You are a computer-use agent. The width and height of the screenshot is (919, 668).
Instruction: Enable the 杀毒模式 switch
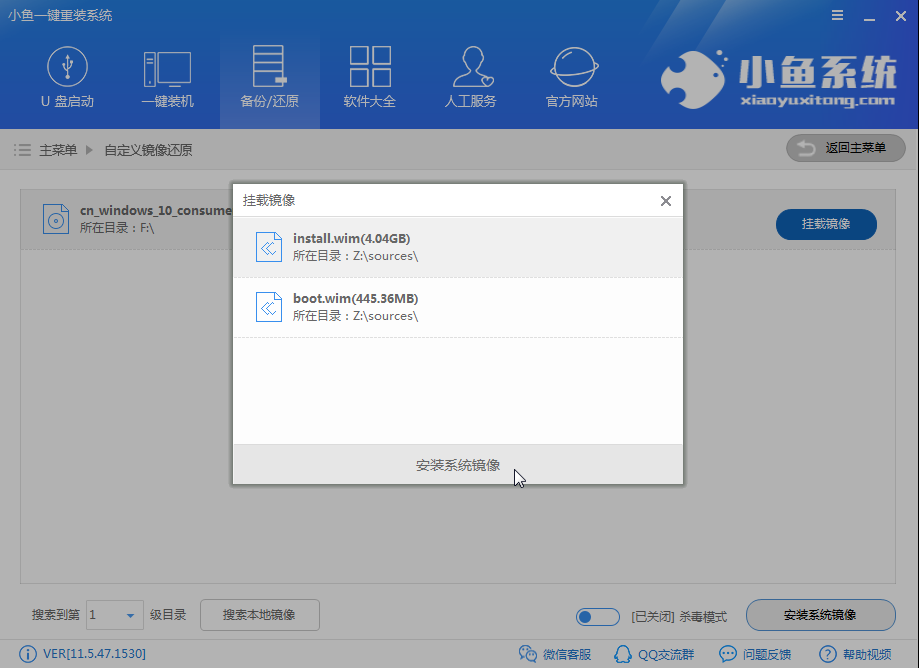[x=597, y=617]
